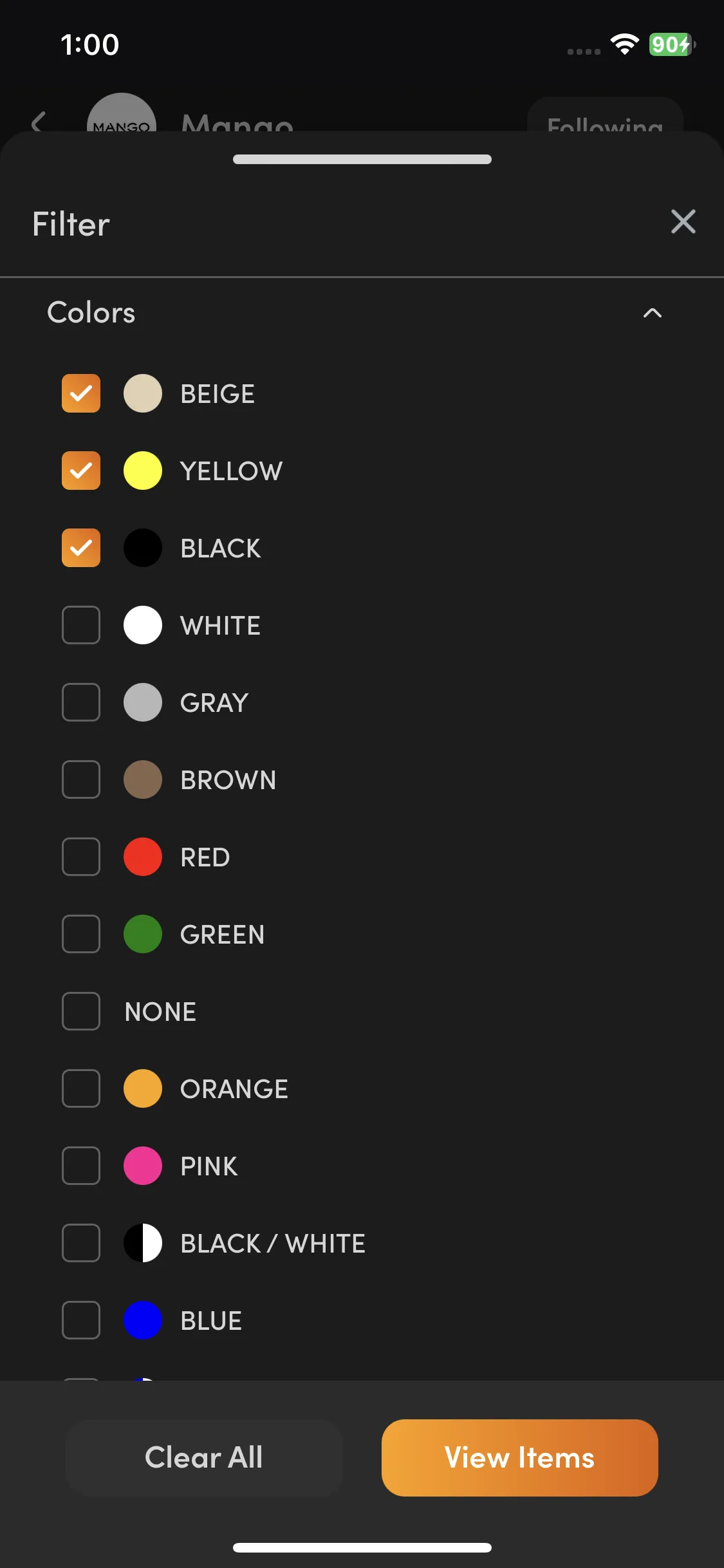Uncheck the YELLOW color checkbox
This screenshot has width=724, height=1568.
pyautogui.click(x=81, y=471)
